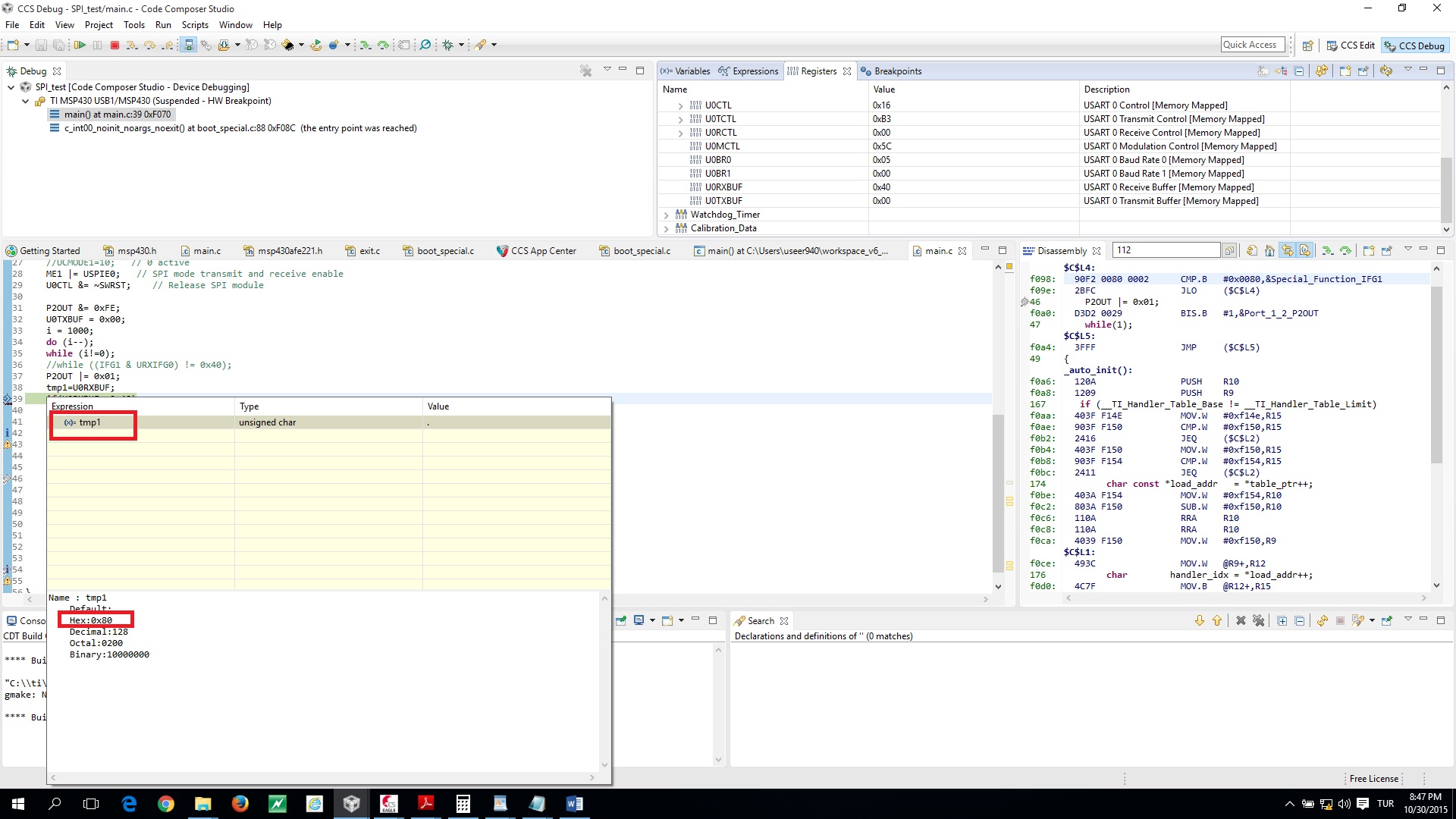This screenshot has width=1456, height=819.
Task: Resume debugging with the green Resume button
Action: click(80, 45)
